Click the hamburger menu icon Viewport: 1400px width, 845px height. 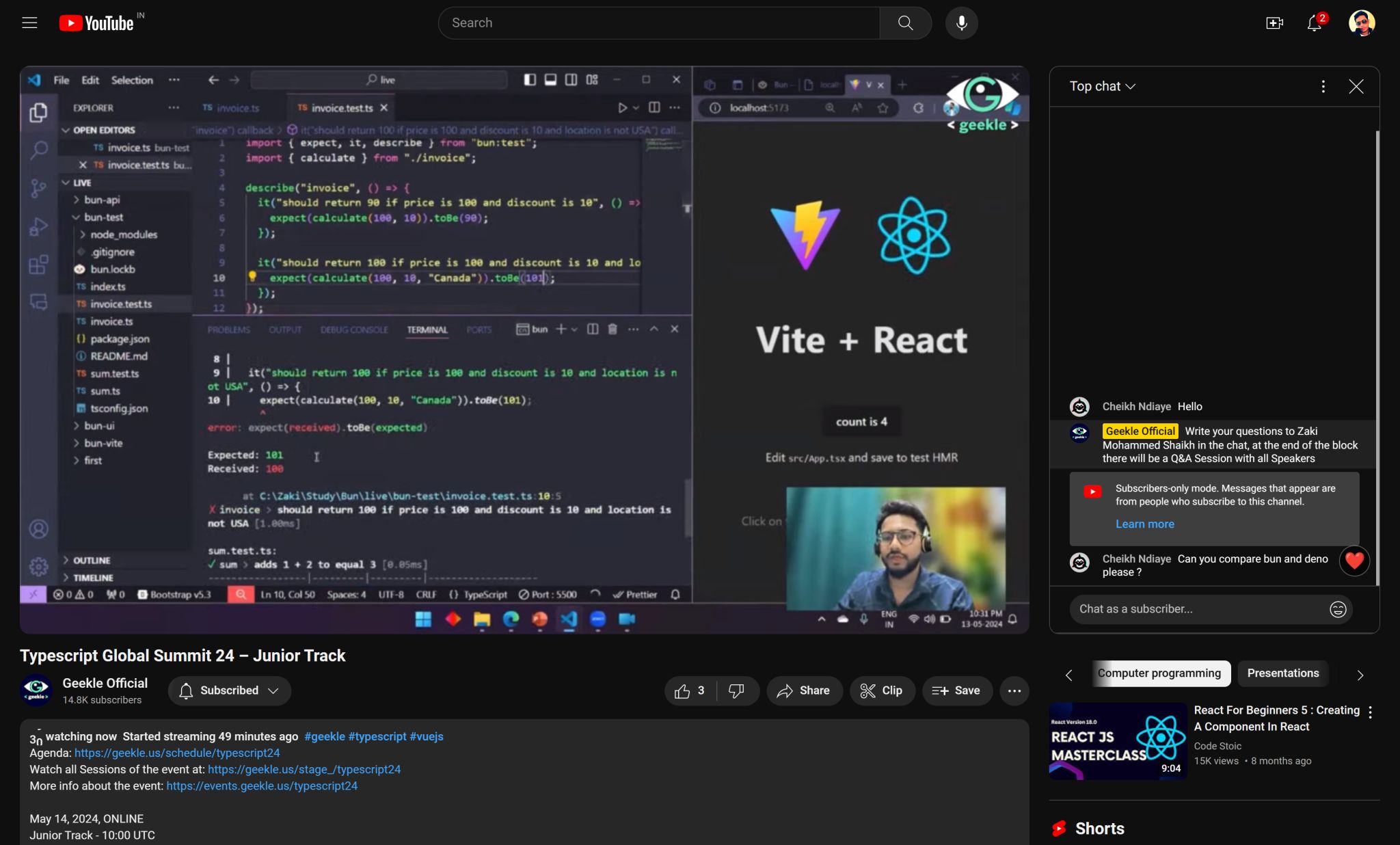point(29,23)
